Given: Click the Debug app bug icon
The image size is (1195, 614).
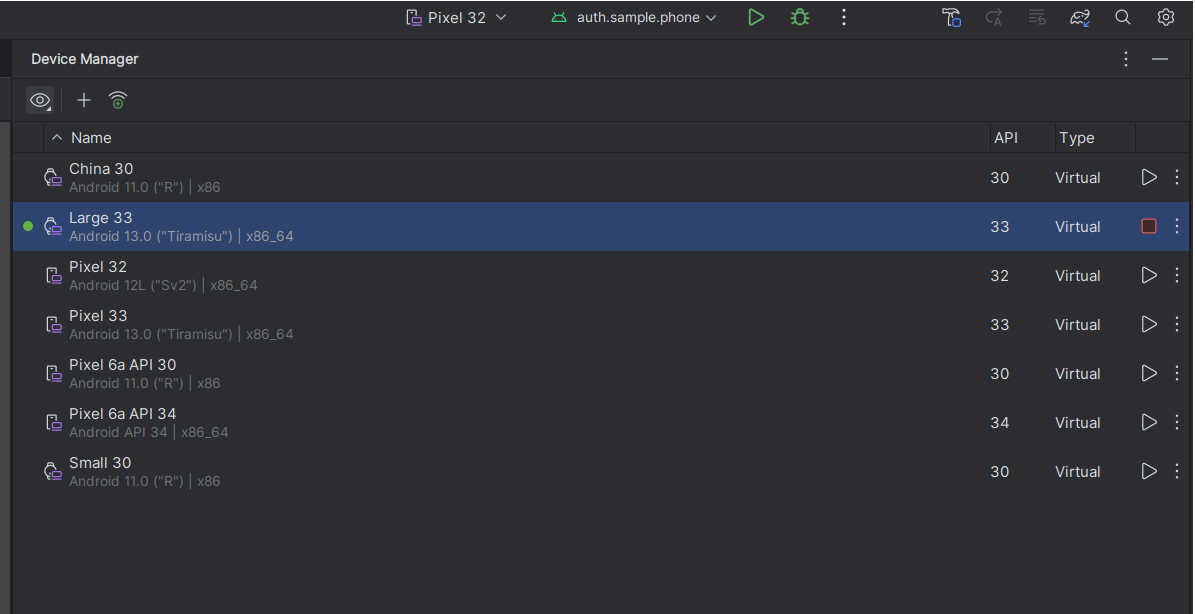Looking at the screenshot, I should point(799,17).
